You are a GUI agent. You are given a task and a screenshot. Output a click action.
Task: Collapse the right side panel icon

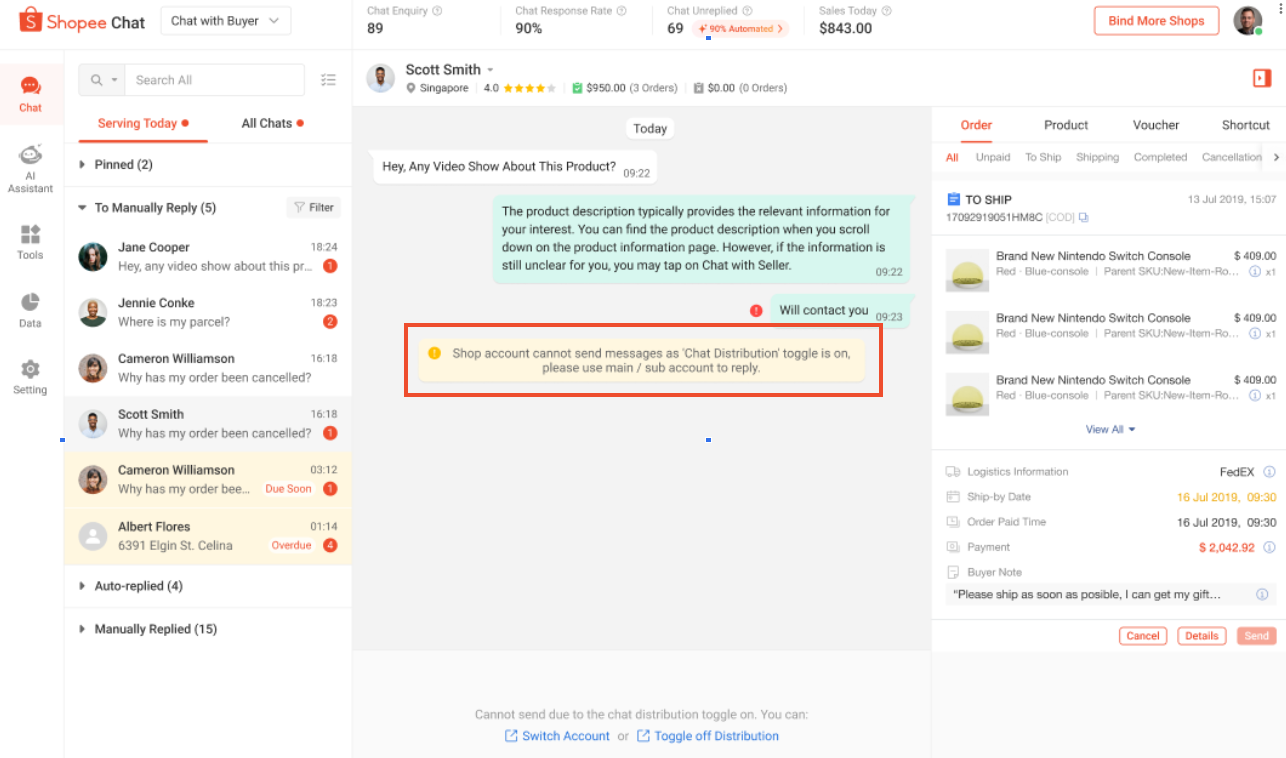click(x=1261, y=78)
